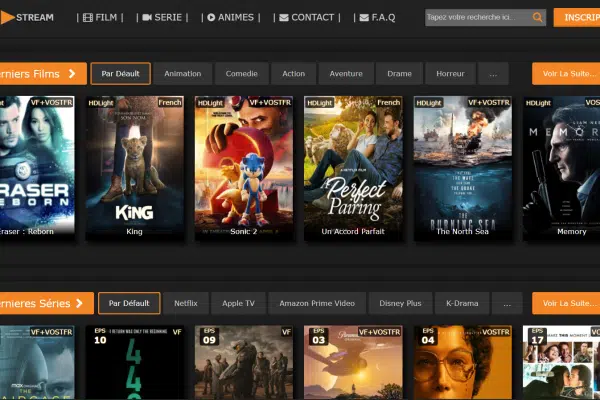Open the Eraser : Reborn poster

(x=37, y=168)
